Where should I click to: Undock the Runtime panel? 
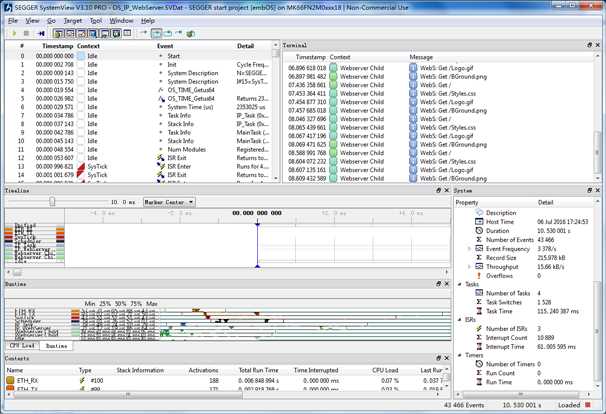click(x=438, y=284)
